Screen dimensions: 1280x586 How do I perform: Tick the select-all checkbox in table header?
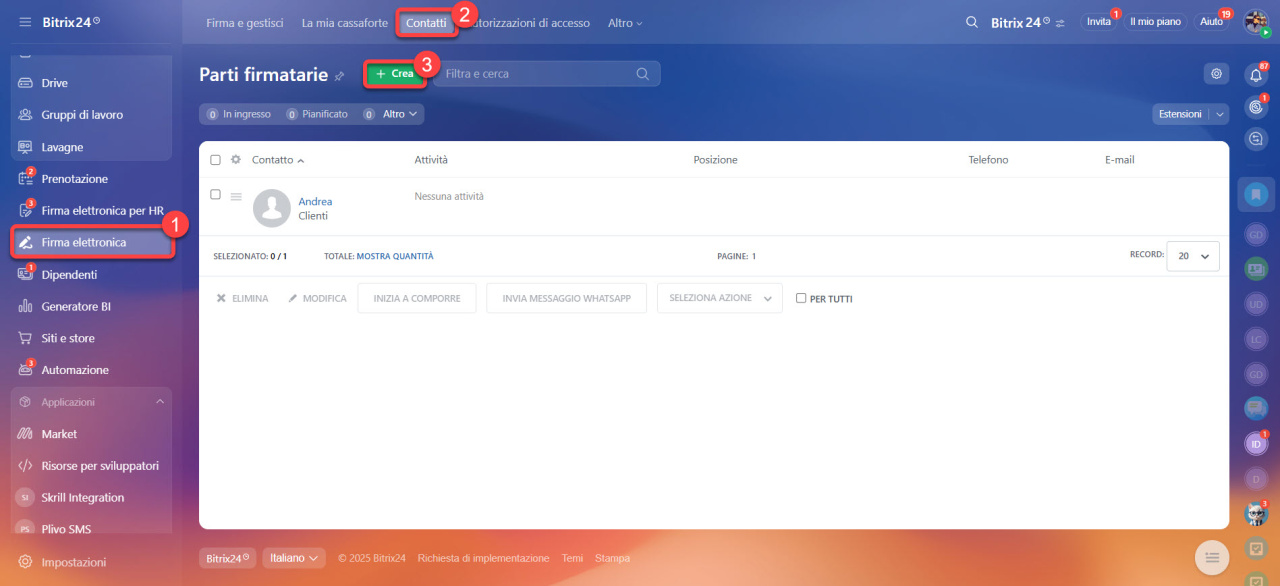tap(215, 160)
